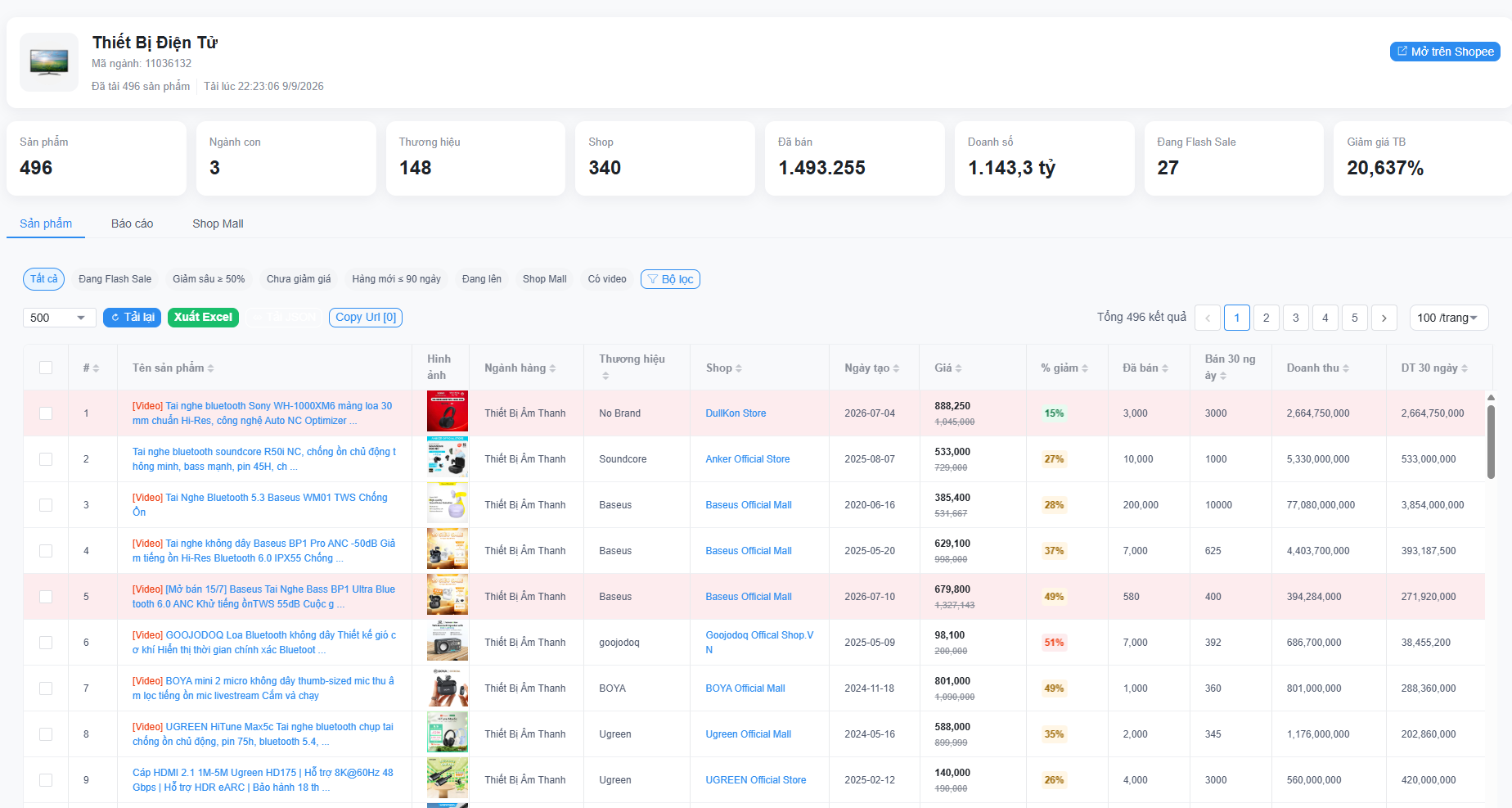Click the Tải lại reload button
This screenshot has width=1512, height=808.
pyautogui.click(x=132, y=318)
